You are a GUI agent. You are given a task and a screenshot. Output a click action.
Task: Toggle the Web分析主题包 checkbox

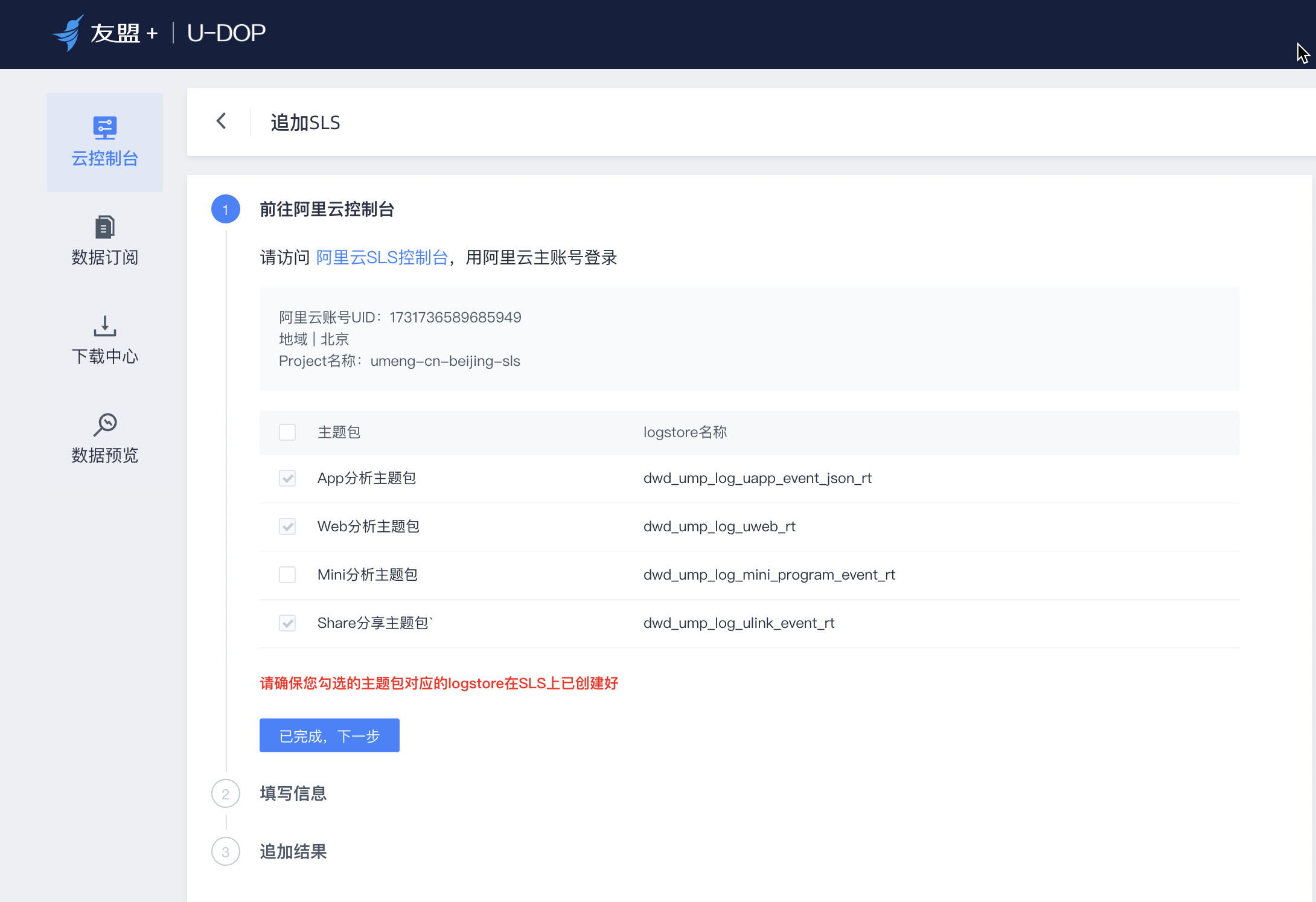(x=287, y=526)
